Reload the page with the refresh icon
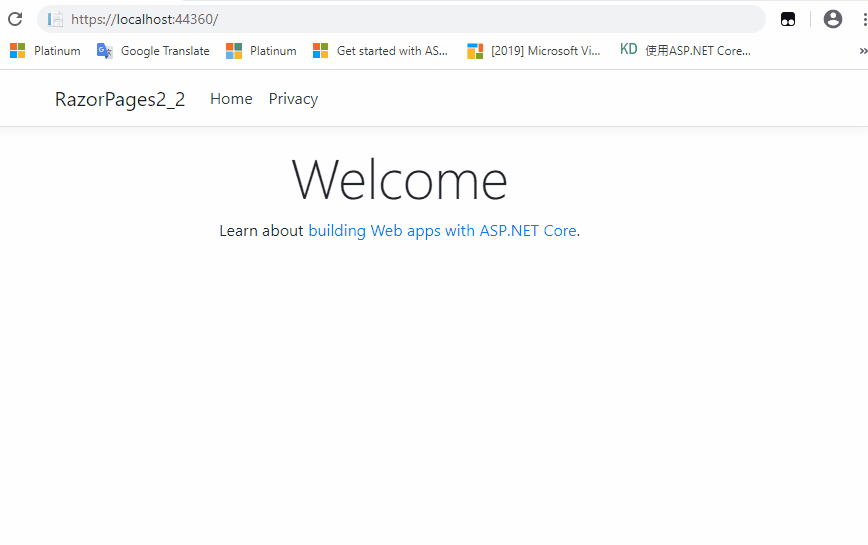 coord(15,19)
